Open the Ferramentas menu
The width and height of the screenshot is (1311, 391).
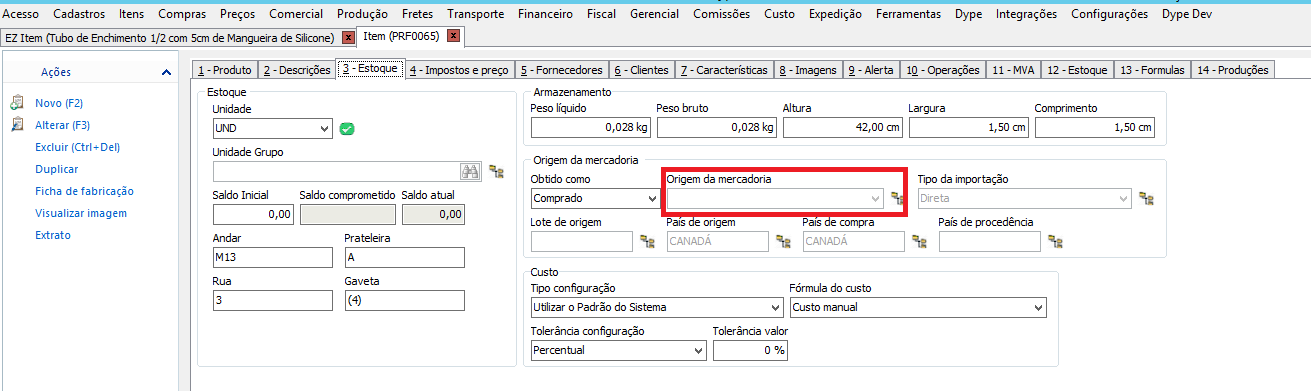click(909, 14)
